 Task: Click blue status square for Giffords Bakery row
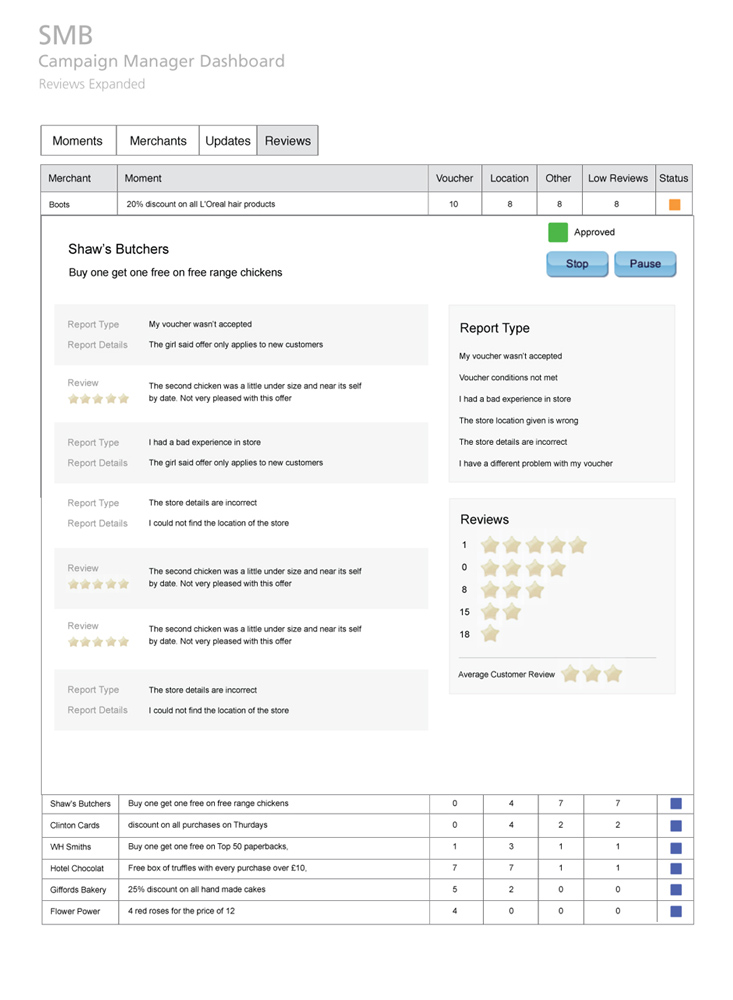point(675,890)
